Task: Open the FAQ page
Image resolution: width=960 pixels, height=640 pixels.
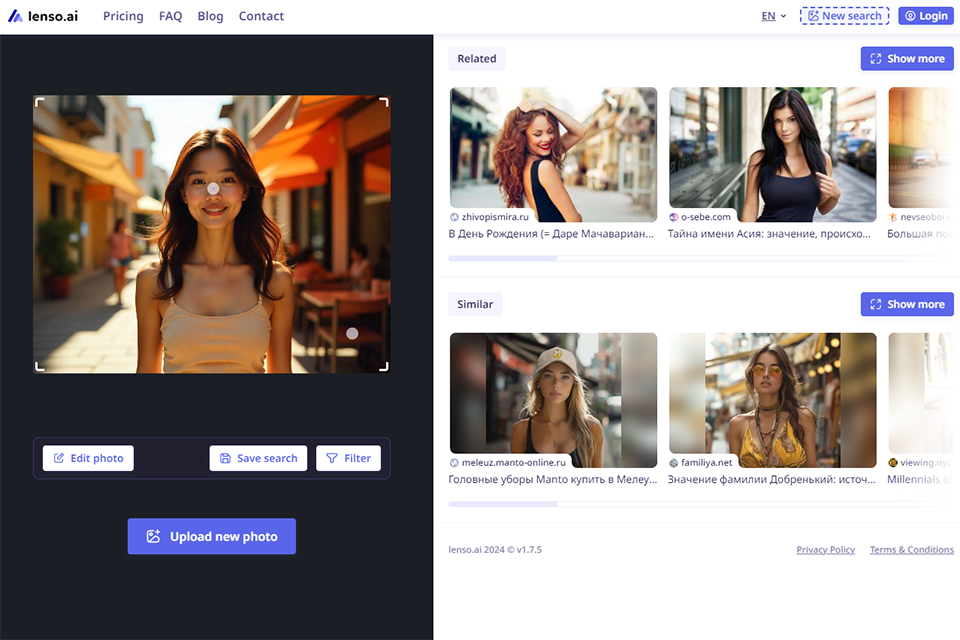Action: coord(170,16)
